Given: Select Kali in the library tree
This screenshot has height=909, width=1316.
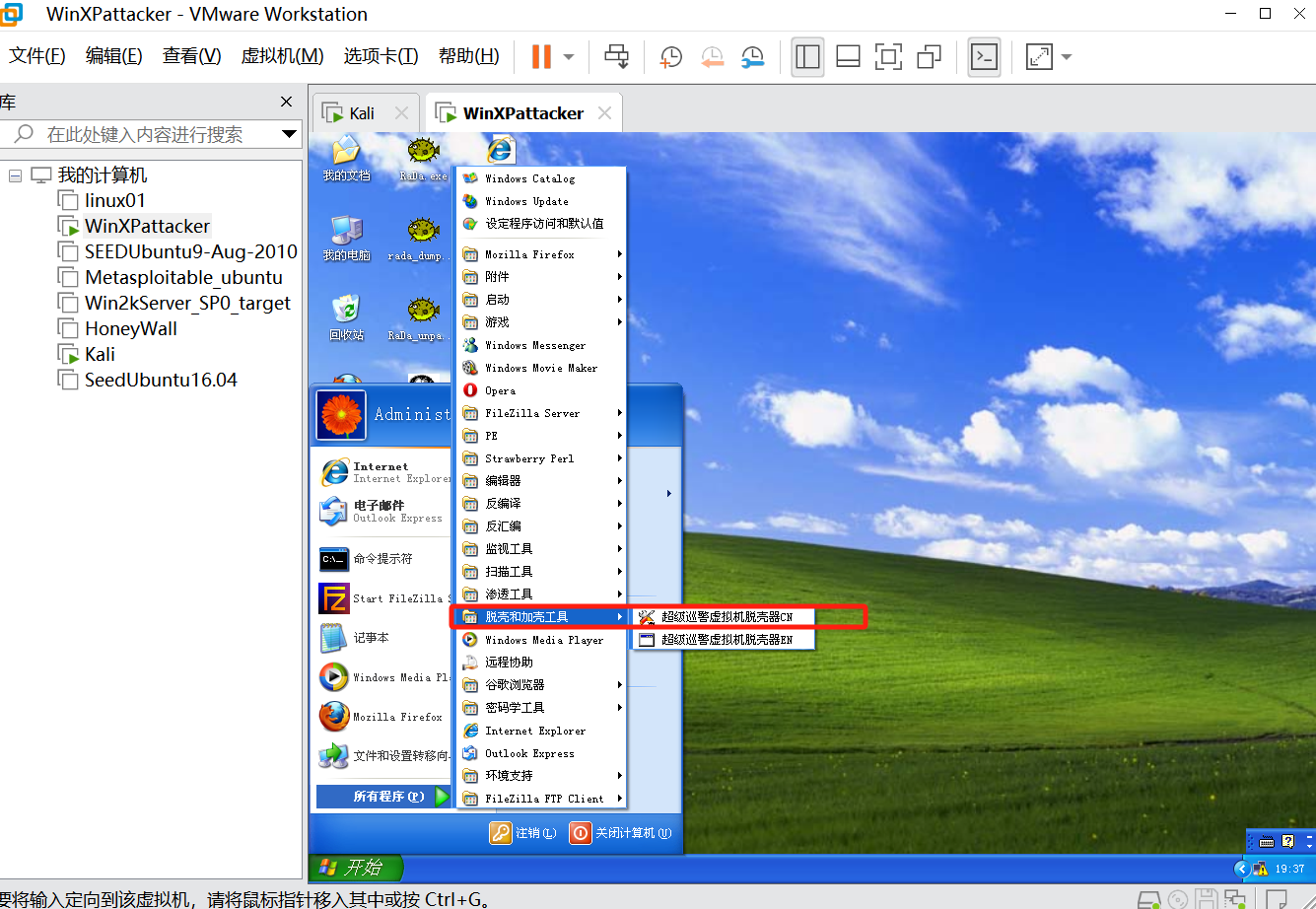Looking at the screenshot, I should (100, 354).
